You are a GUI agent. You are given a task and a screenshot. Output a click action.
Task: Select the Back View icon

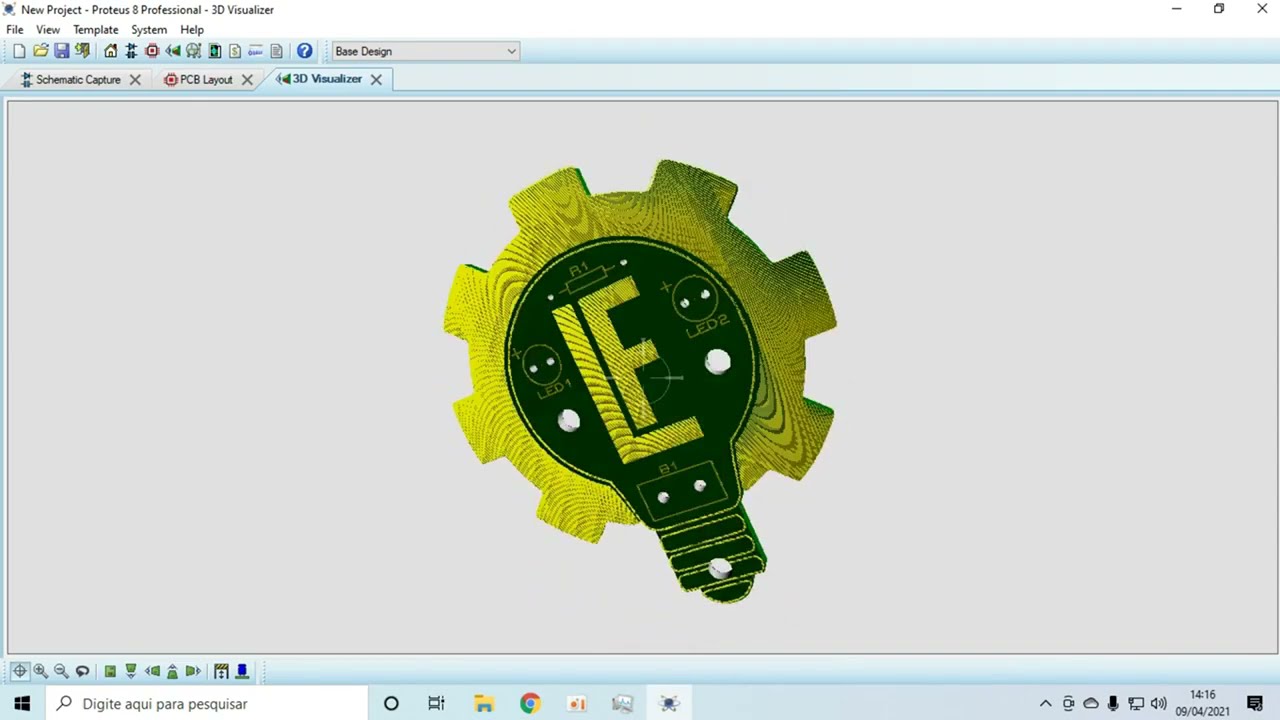[x=172, y=671]
